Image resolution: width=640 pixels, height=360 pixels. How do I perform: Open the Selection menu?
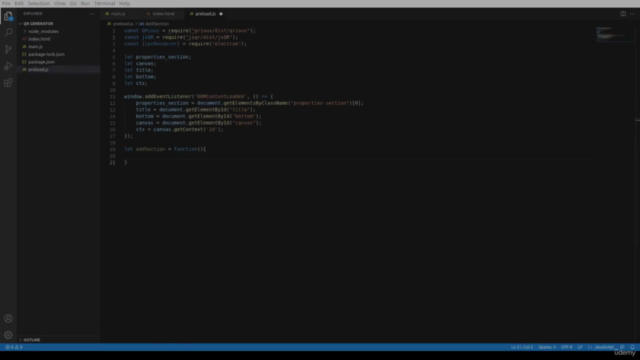39,3
